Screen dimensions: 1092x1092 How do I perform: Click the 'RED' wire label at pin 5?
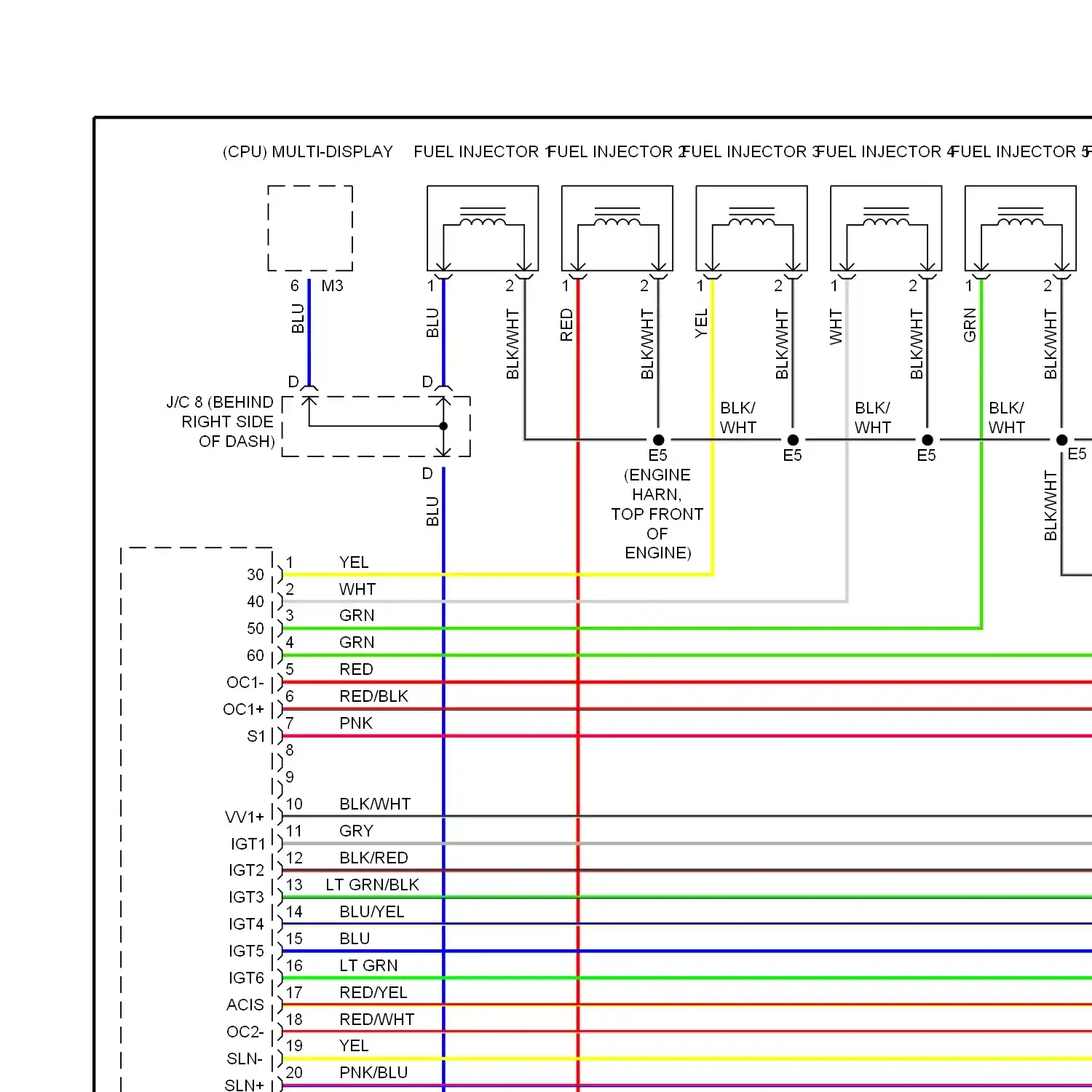tap(356, 669)
